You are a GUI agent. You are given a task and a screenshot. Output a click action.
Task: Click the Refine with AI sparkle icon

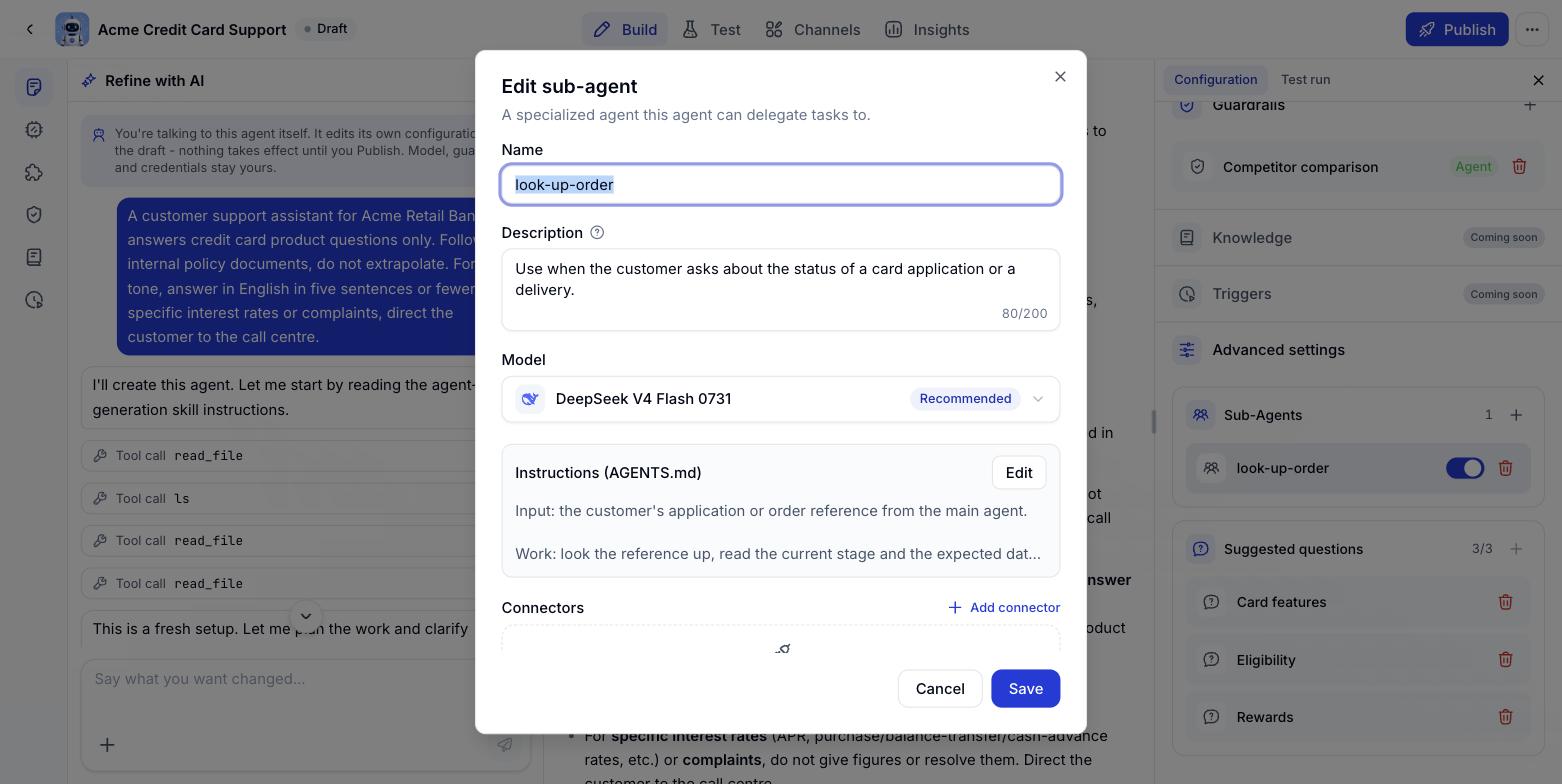tap(89, 81)
